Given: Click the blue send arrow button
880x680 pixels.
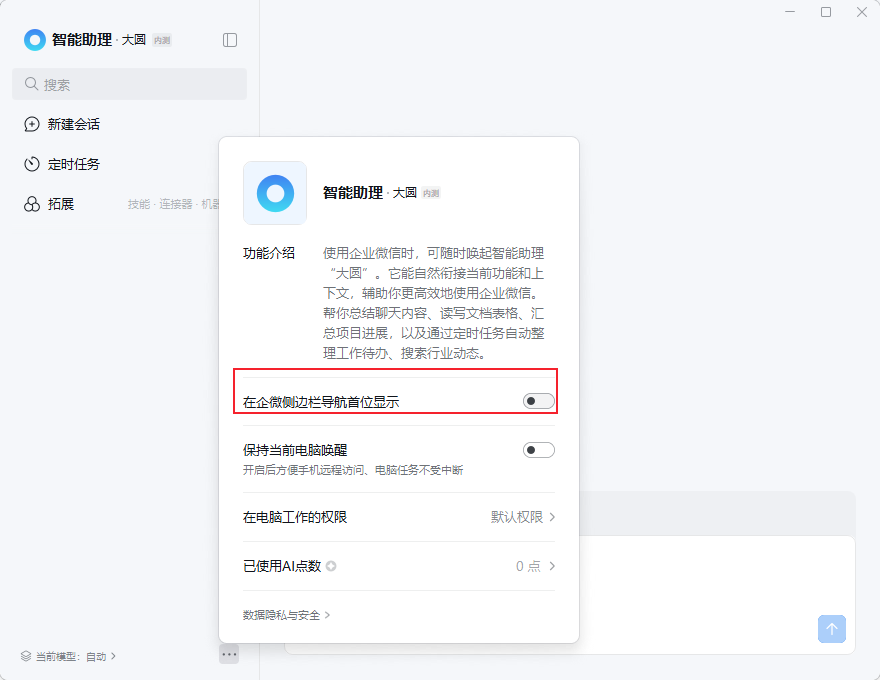Looking at the screenshot, I should [832, 629].
